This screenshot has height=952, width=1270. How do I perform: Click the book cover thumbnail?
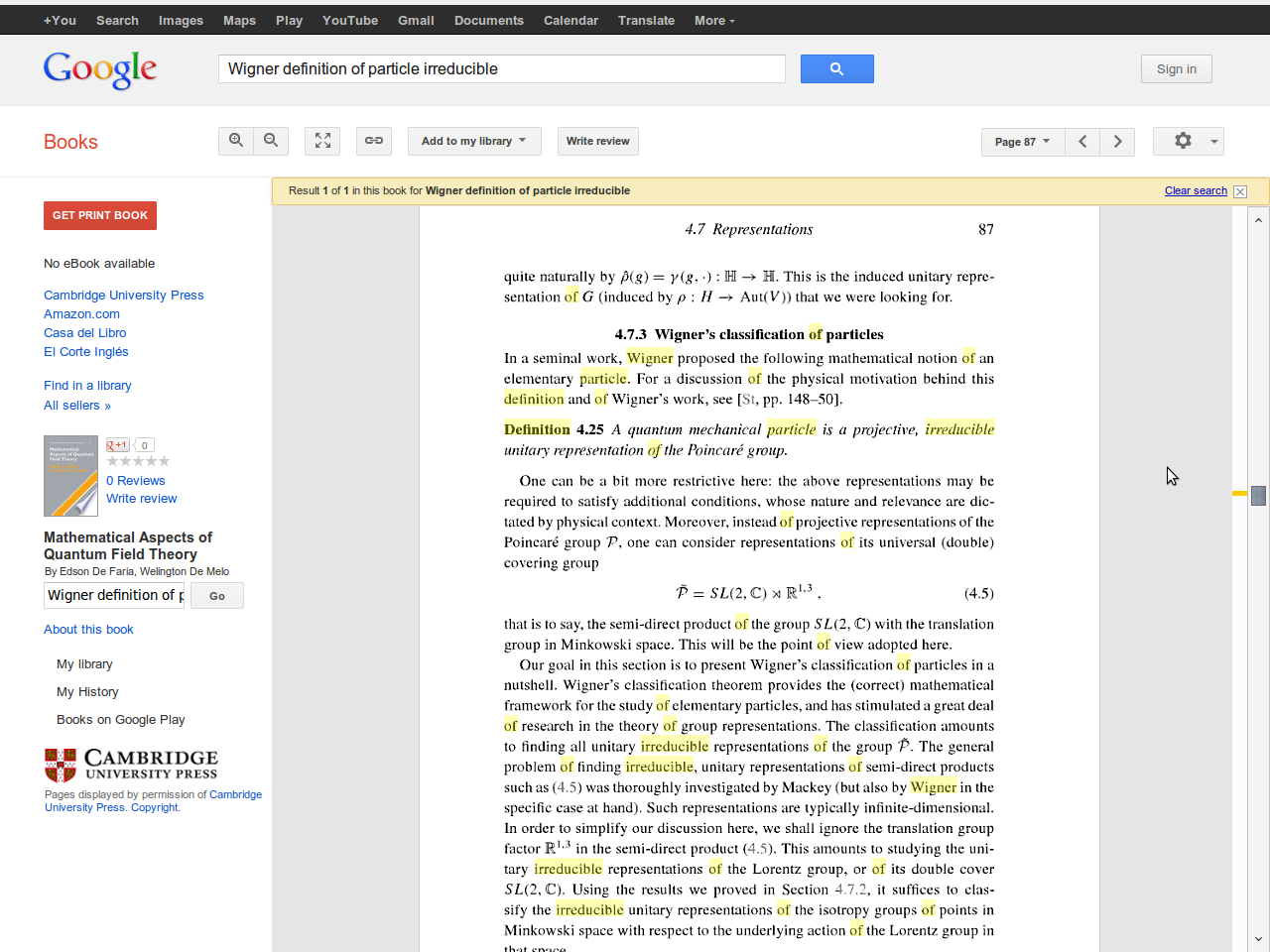point(70,476)
